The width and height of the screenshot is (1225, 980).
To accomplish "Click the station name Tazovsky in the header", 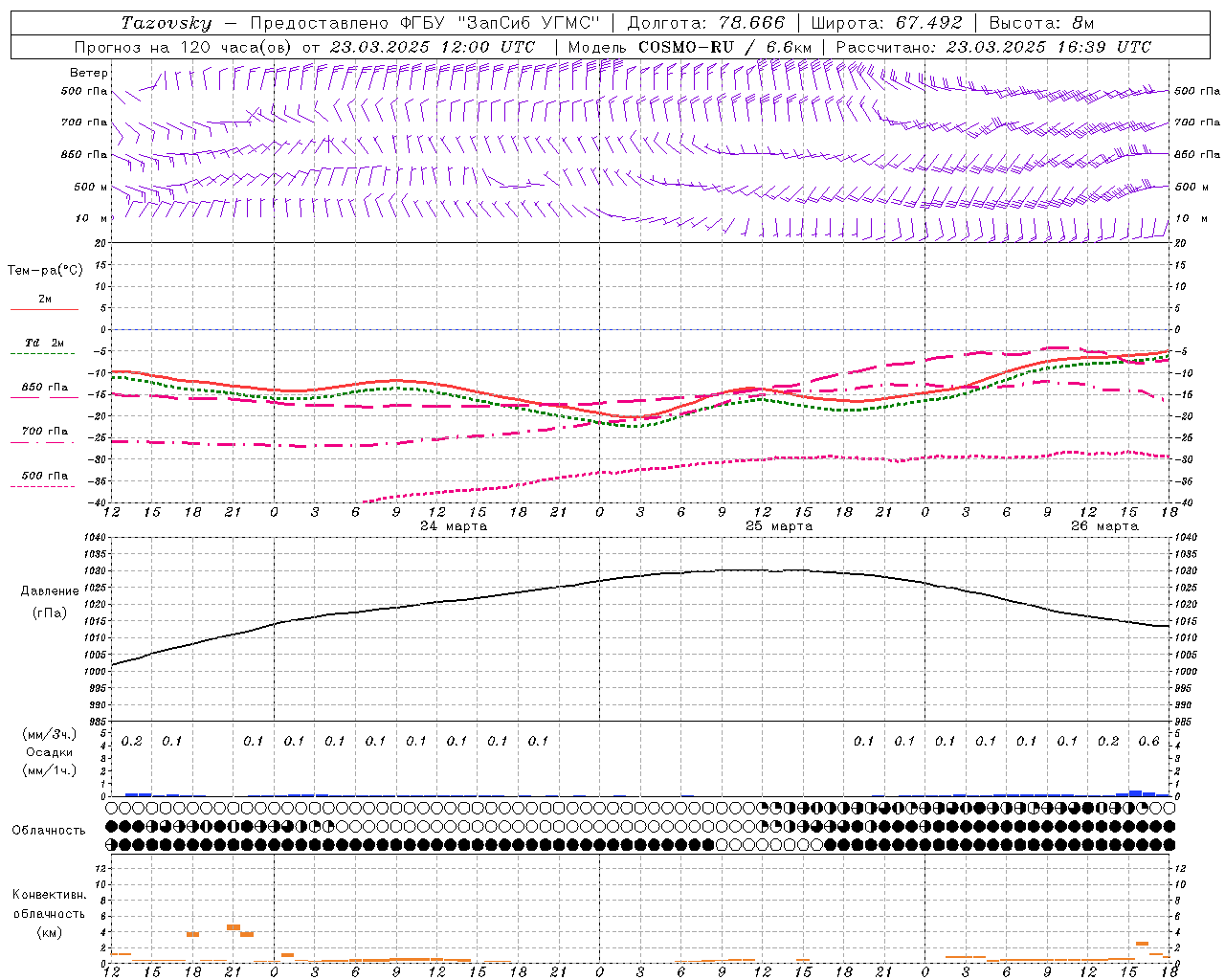I will coord(166,23).
